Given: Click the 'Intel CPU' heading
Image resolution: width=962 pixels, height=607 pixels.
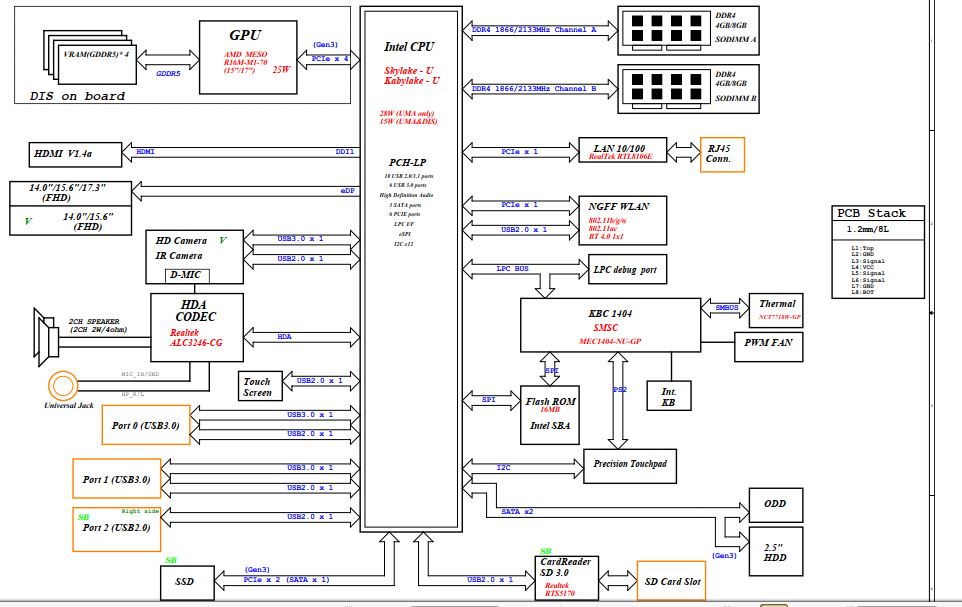Looking at the screenshot, I should tap(409, 47).
